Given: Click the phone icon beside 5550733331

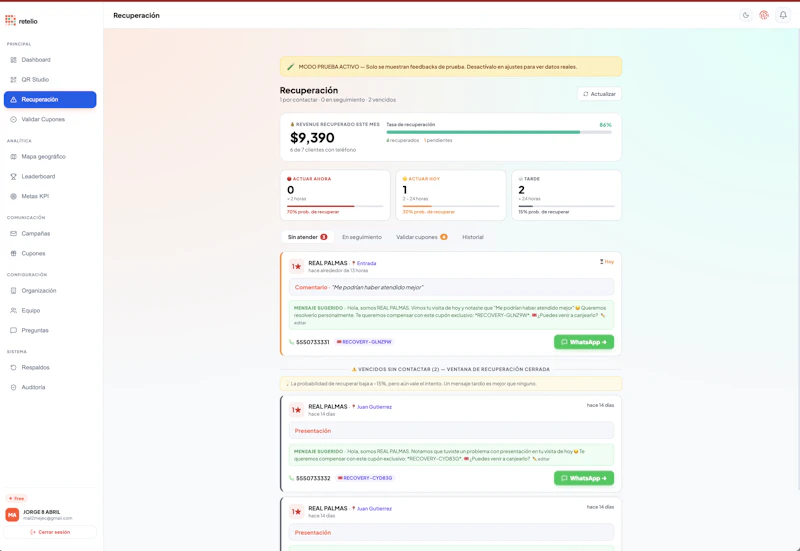Looking at the screenshot, I should [x=291, y=342].
